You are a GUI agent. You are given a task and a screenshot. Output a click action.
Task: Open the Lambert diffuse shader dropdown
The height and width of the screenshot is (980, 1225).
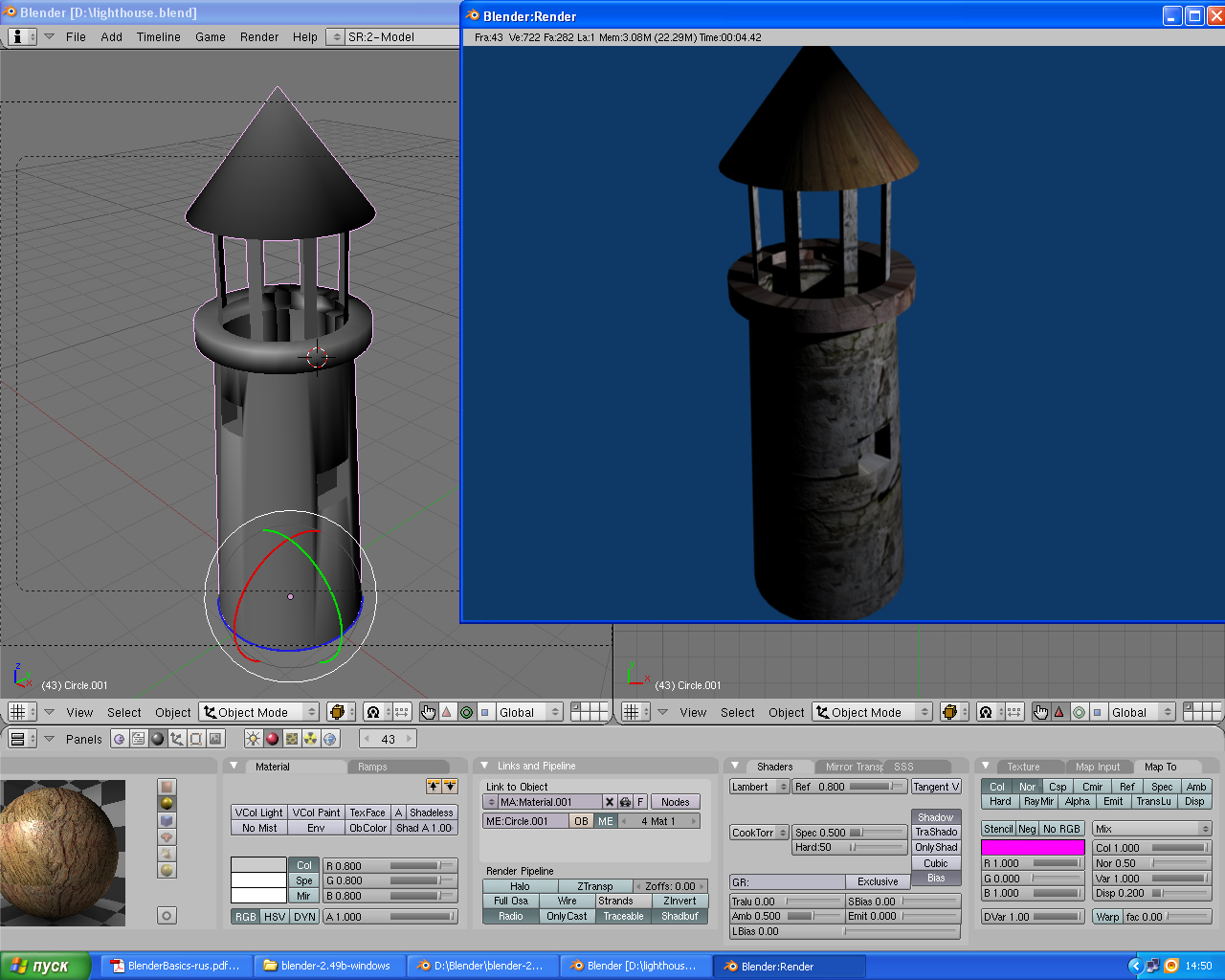click(x=759, y=787)
